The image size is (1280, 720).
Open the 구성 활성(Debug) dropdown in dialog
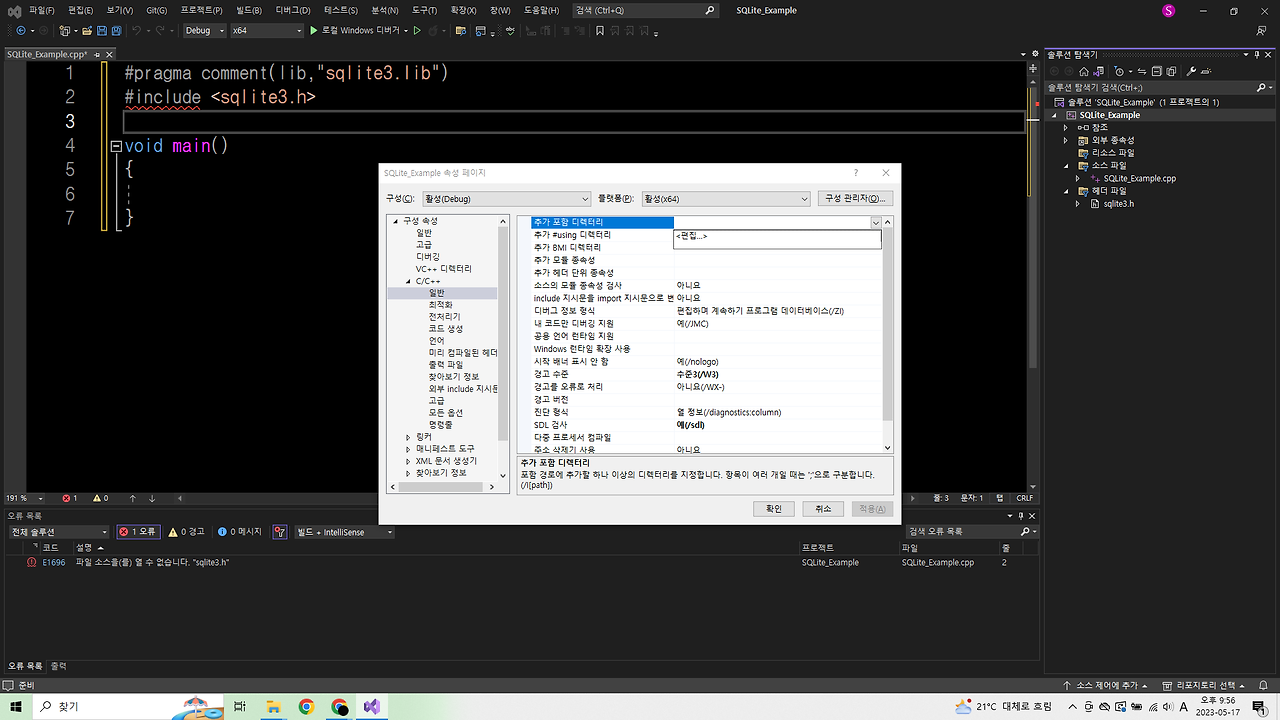click(x=507, y=198)
